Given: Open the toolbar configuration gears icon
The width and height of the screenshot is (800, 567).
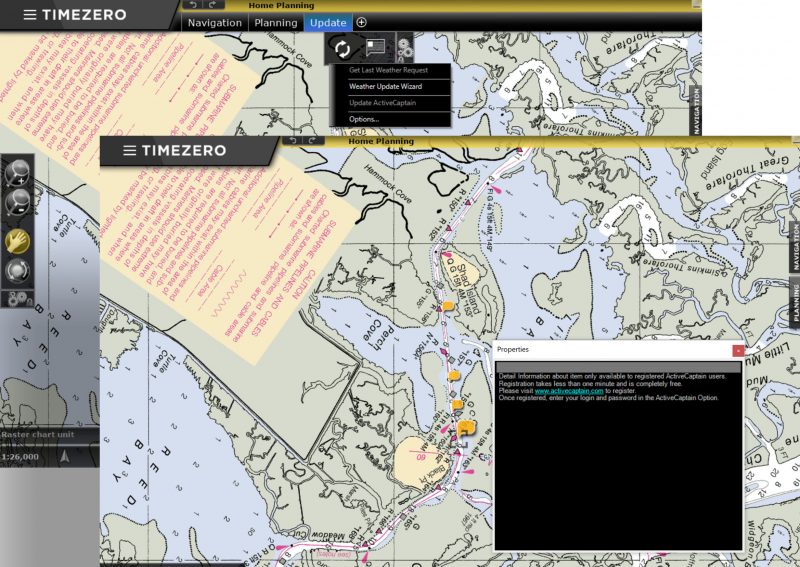Looking at the screenshot, I should click(x=17, y=299).
